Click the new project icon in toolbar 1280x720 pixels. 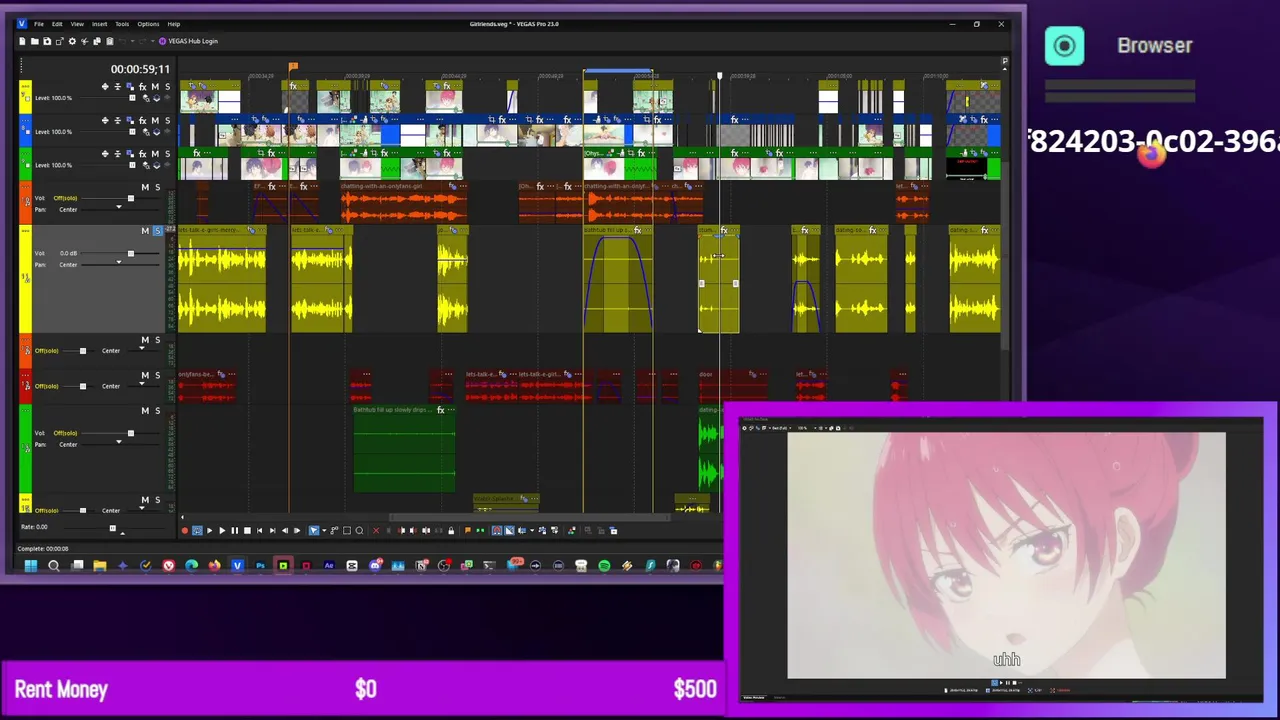(22, 41)
